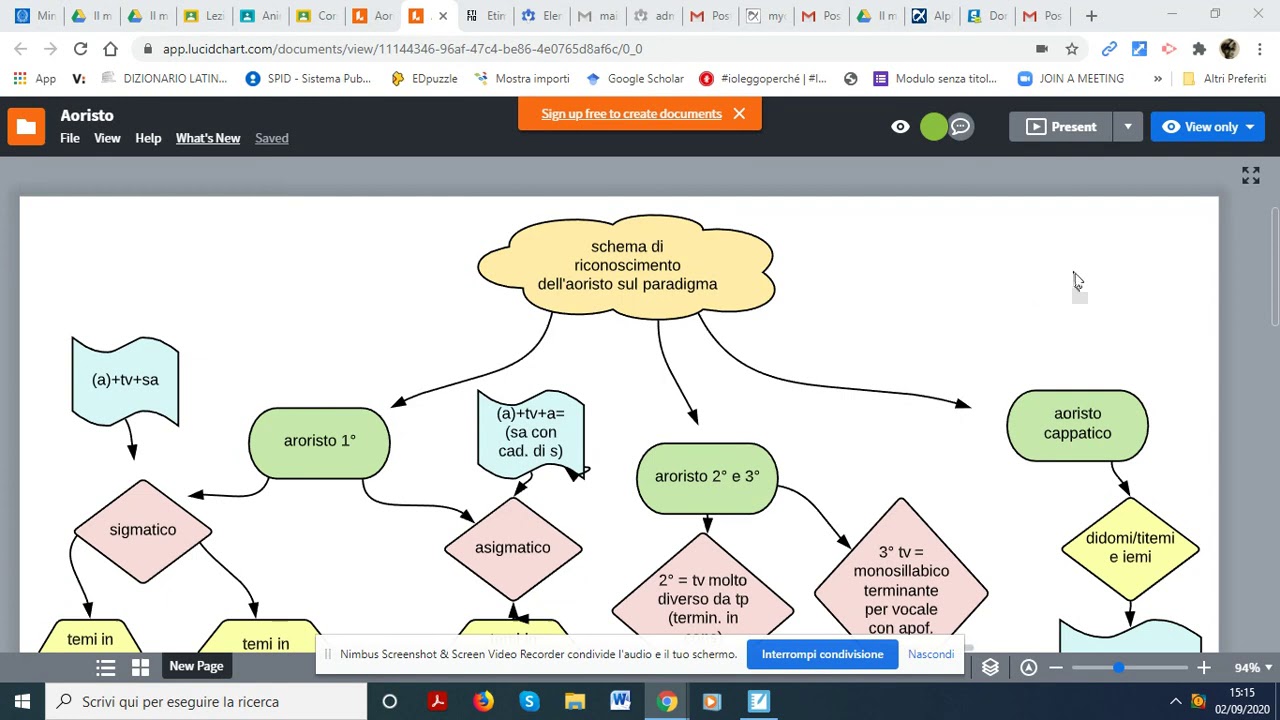Dismiss the sign up banner
This screenshot has height=720, width=1280.
(739, 114)
